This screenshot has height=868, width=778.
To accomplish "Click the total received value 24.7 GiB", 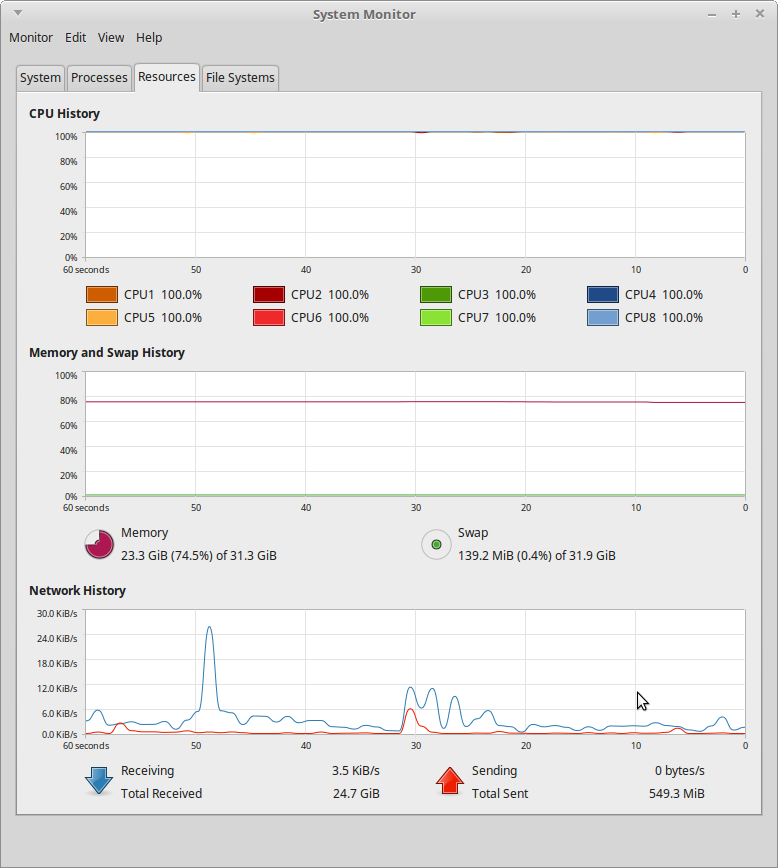I will click(x=356, y=794).
